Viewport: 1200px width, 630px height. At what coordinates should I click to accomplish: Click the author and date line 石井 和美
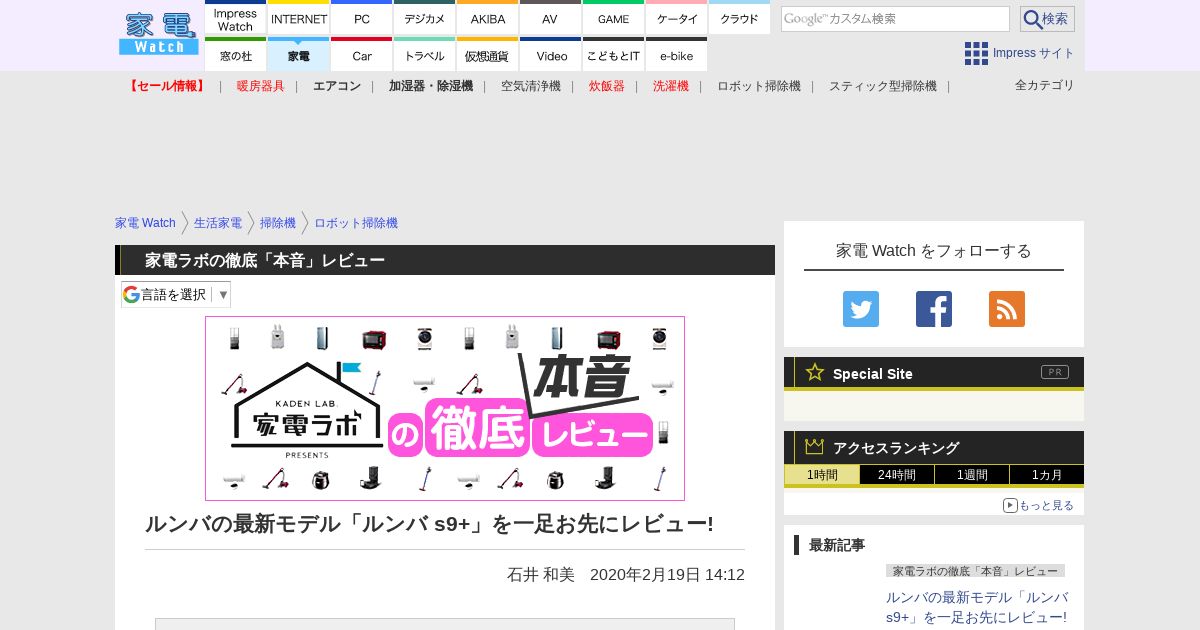pyautogui.click(x=626, y=574)
